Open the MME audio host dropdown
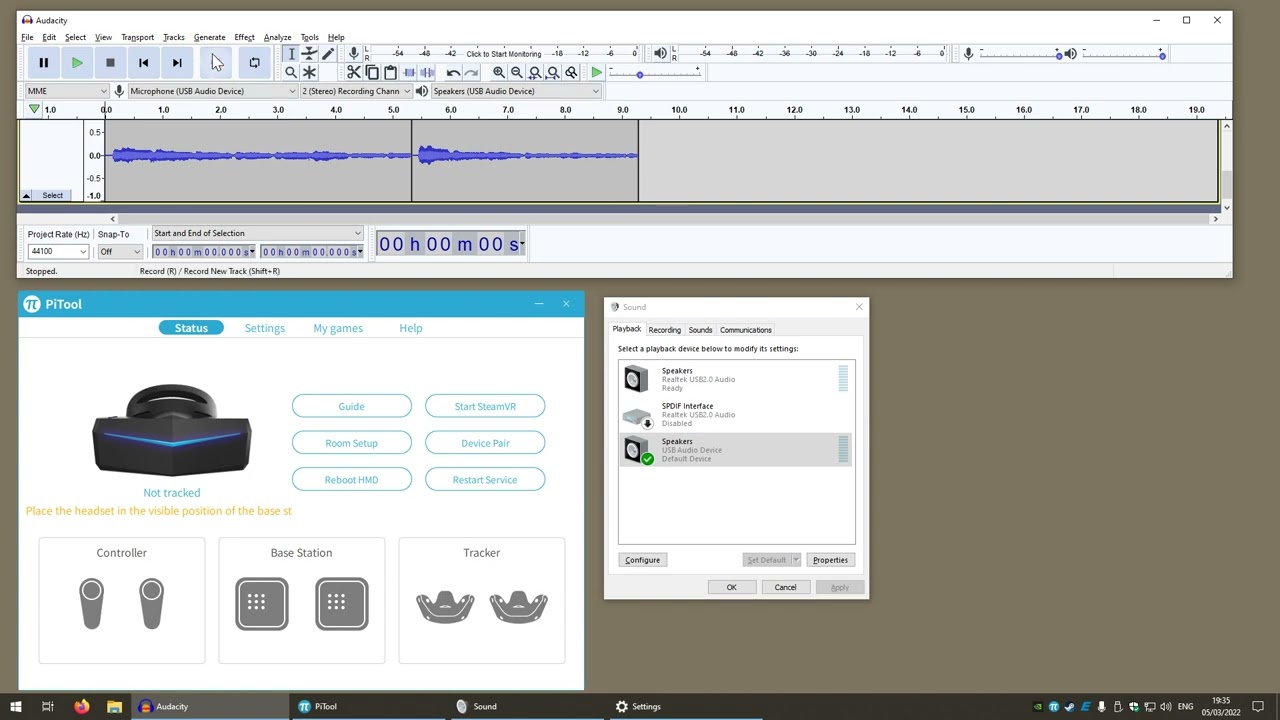 tap(67, 91)
